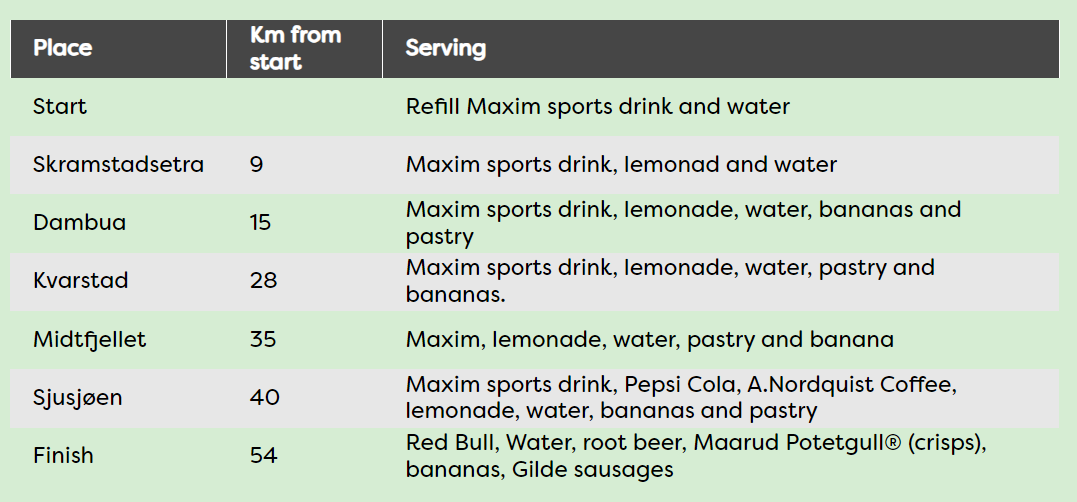Select the Skramstadsetra place name

(x=118, y=165)
